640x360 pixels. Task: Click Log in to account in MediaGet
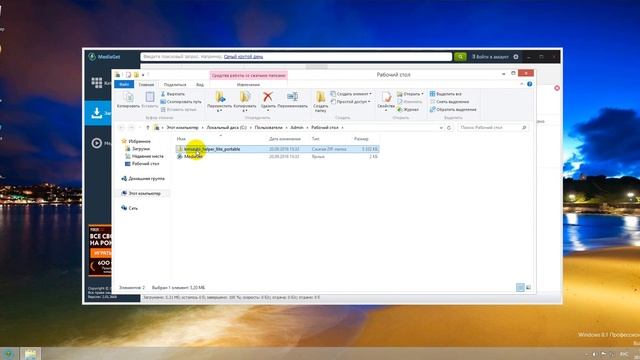point(490,57)
